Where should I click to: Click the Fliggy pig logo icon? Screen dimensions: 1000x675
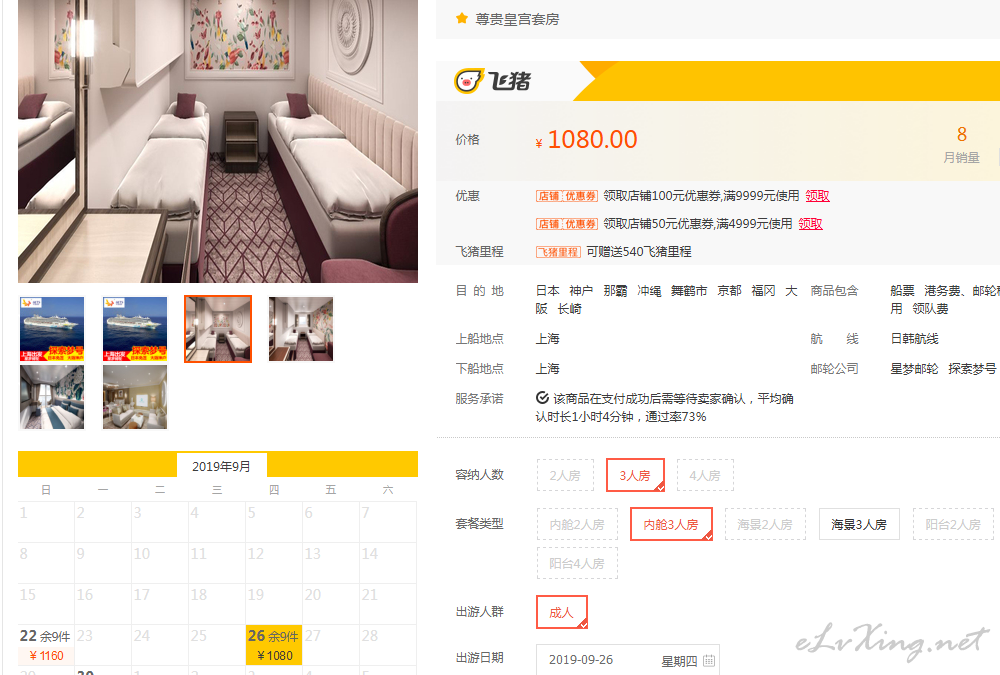(468, 81)
